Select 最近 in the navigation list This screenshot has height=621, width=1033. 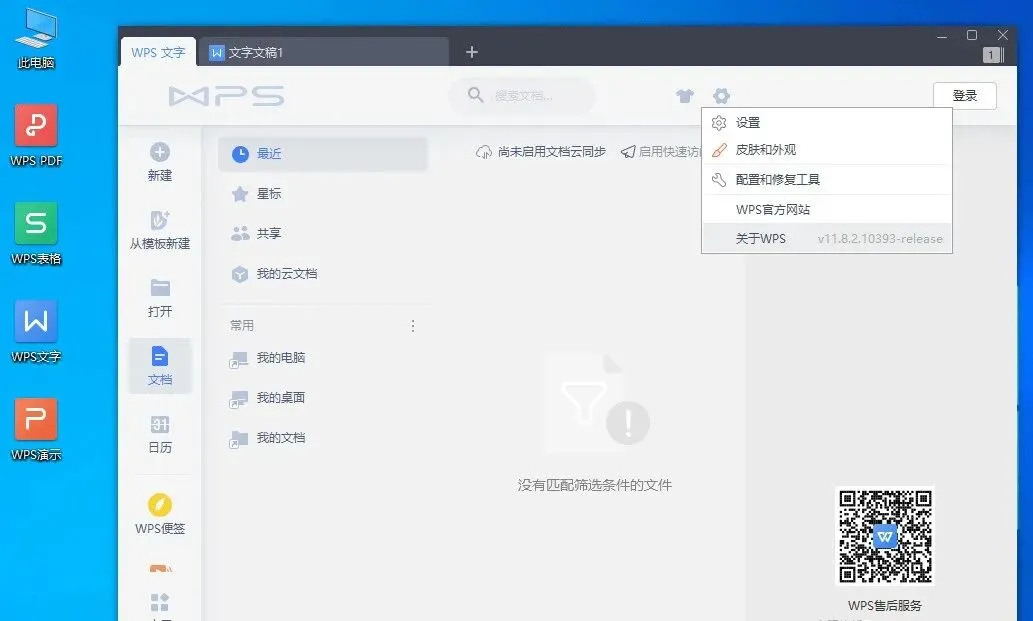tap(323, 154)
